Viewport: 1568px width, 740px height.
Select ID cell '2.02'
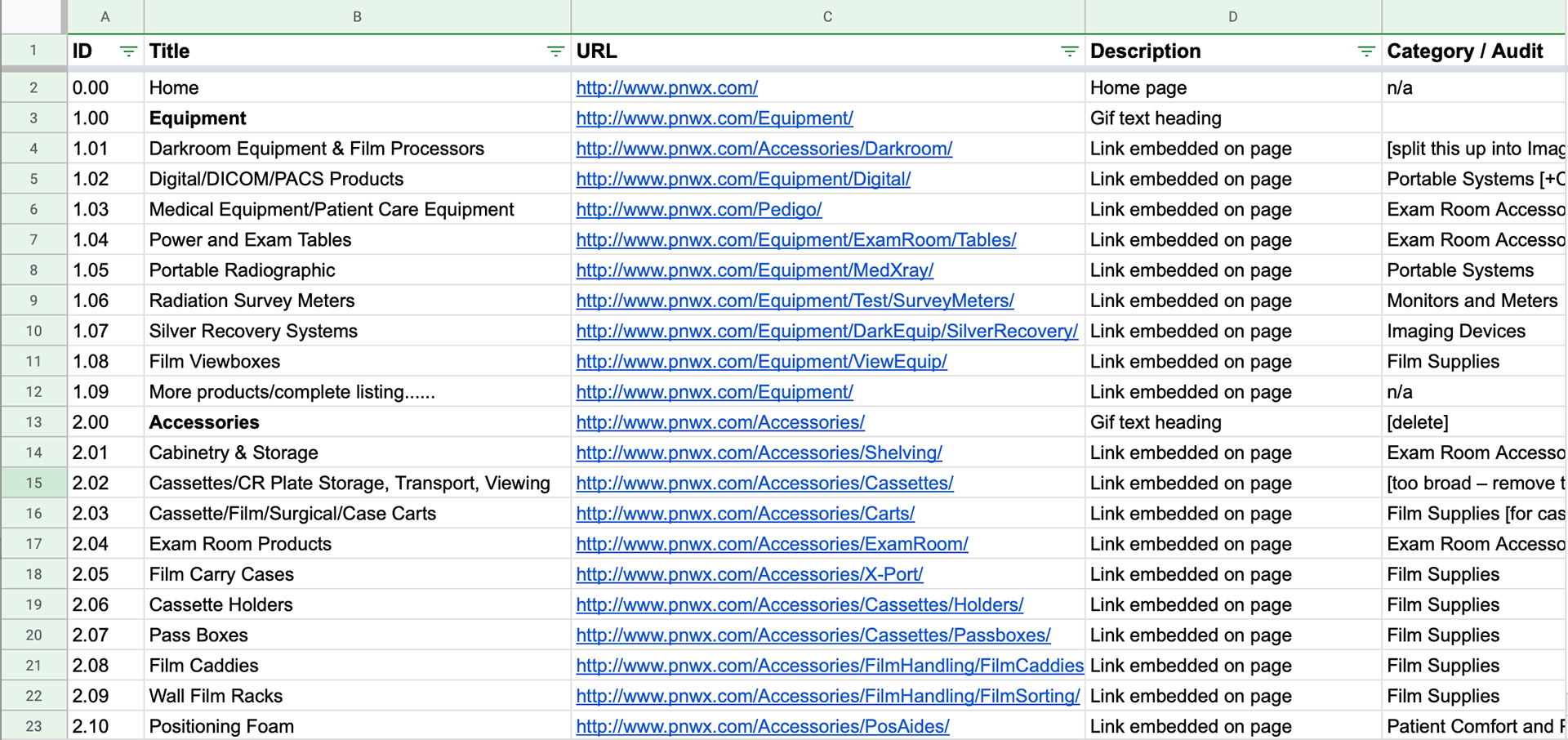point(105,483)
